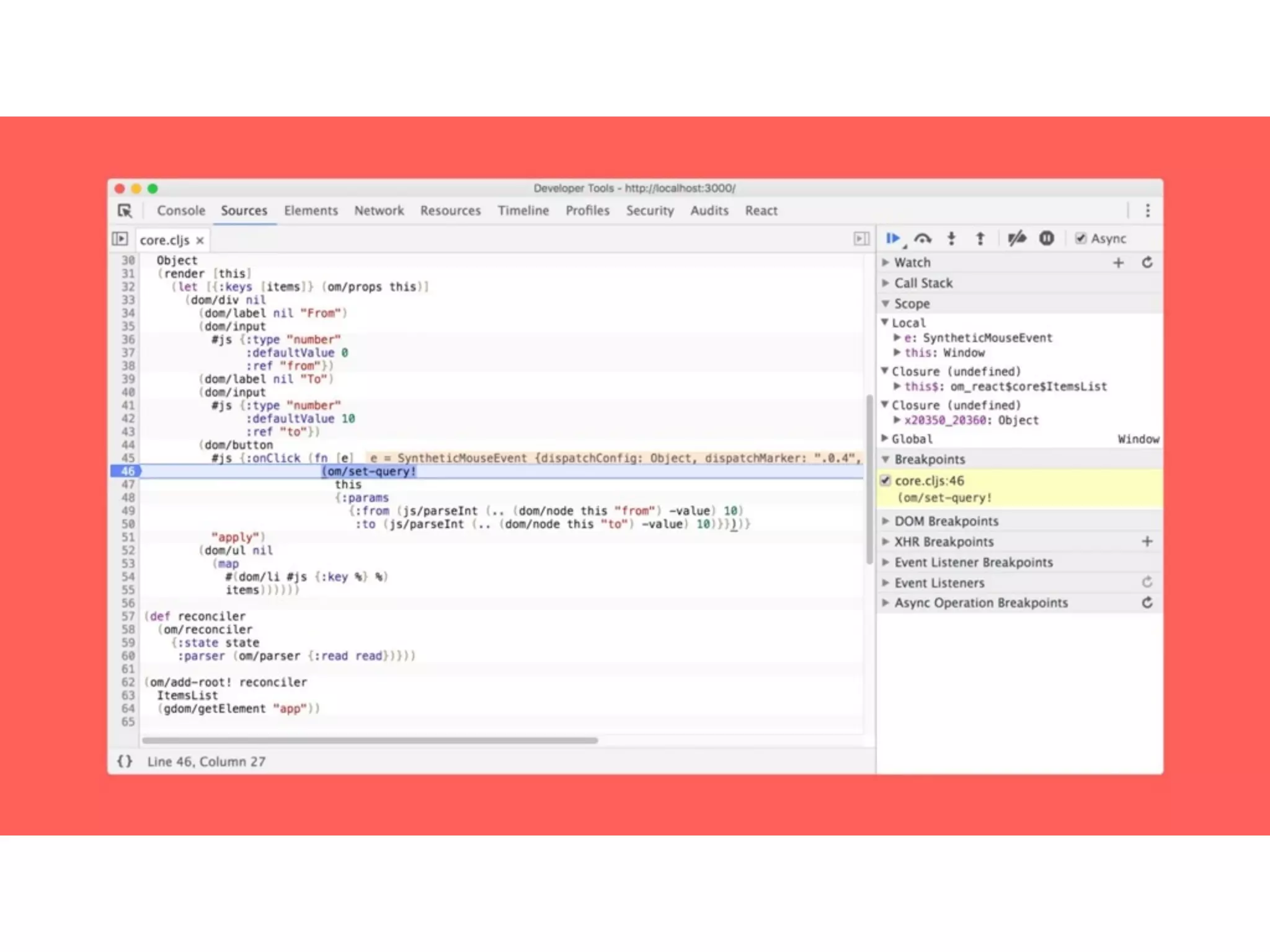Click the Step out of function arrow
The width and height of the screenshot is (1270, 952).
coord(980,239)
